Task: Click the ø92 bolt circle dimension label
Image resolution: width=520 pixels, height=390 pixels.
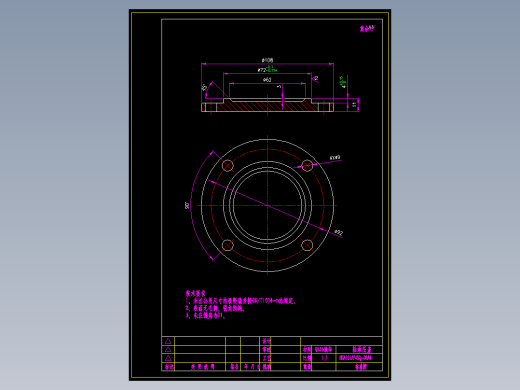Action: [x=338, y=232]
